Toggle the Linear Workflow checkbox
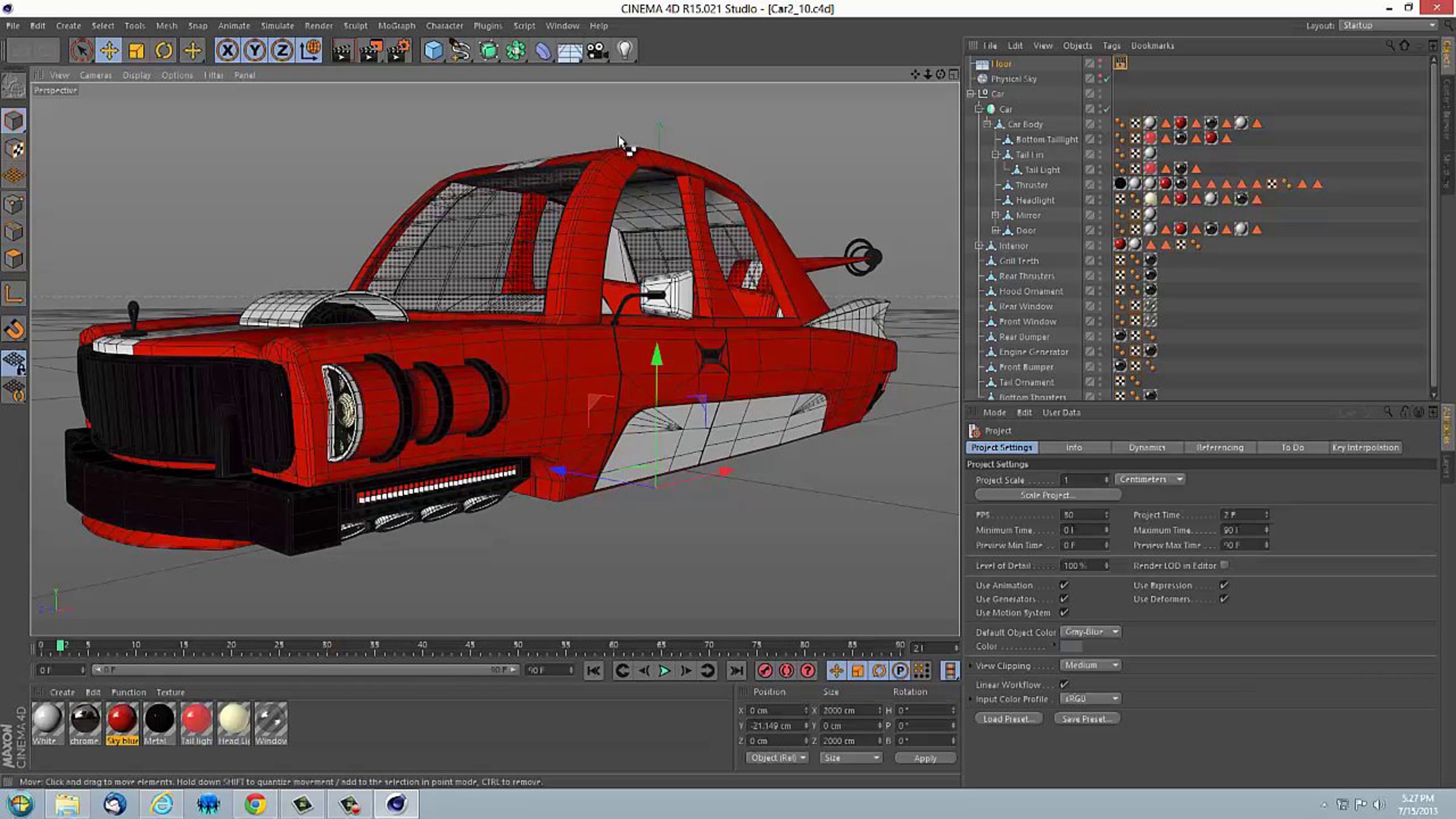The image size is (1456, 819). click(1064, 684)
